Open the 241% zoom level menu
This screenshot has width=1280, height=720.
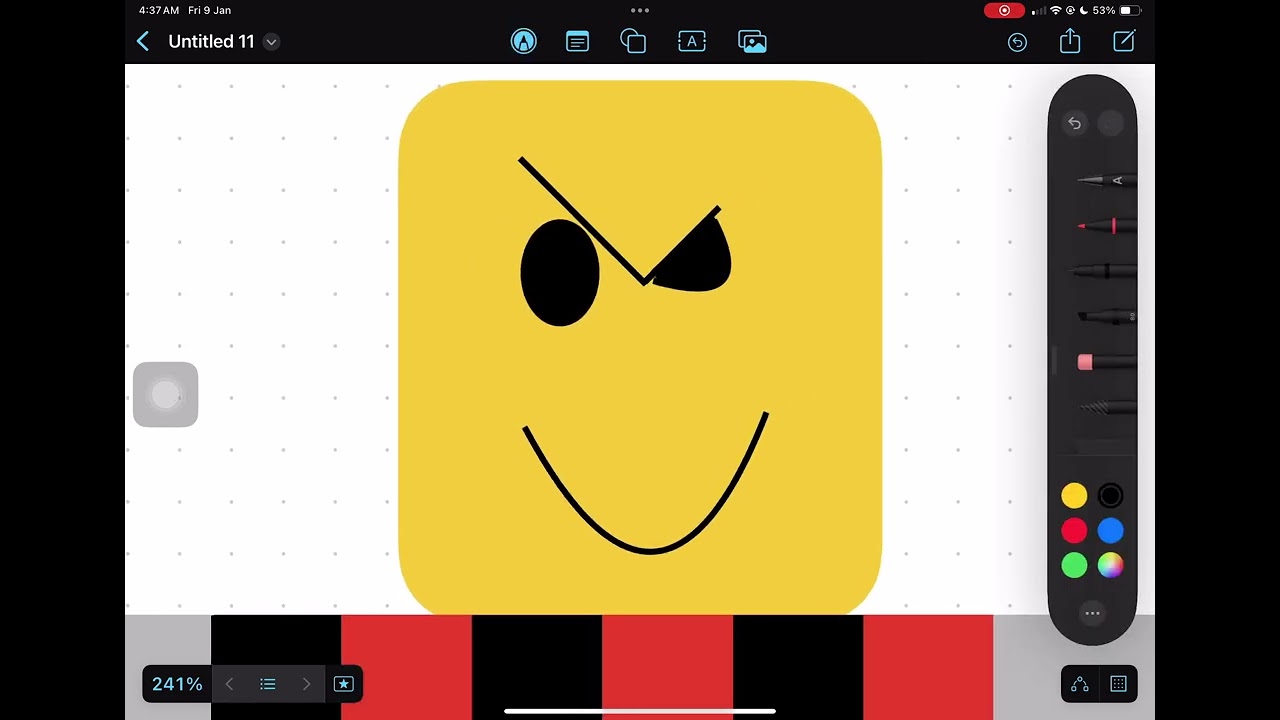(177, 684)
